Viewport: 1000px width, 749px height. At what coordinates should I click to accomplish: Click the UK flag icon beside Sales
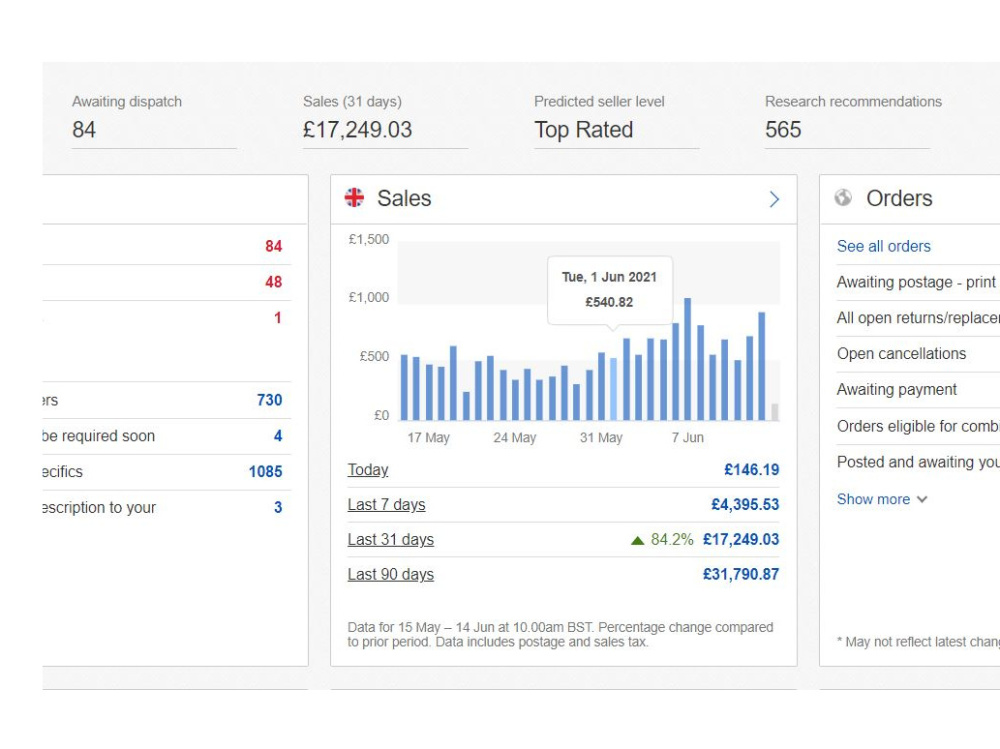(x=354, y=198)
